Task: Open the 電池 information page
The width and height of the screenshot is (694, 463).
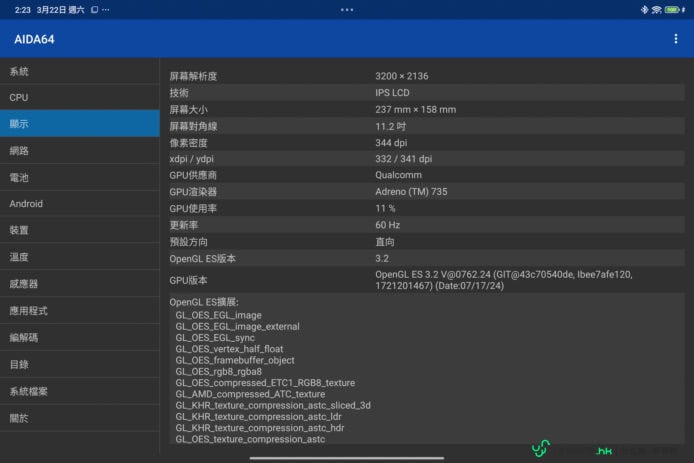Action: 79,177
